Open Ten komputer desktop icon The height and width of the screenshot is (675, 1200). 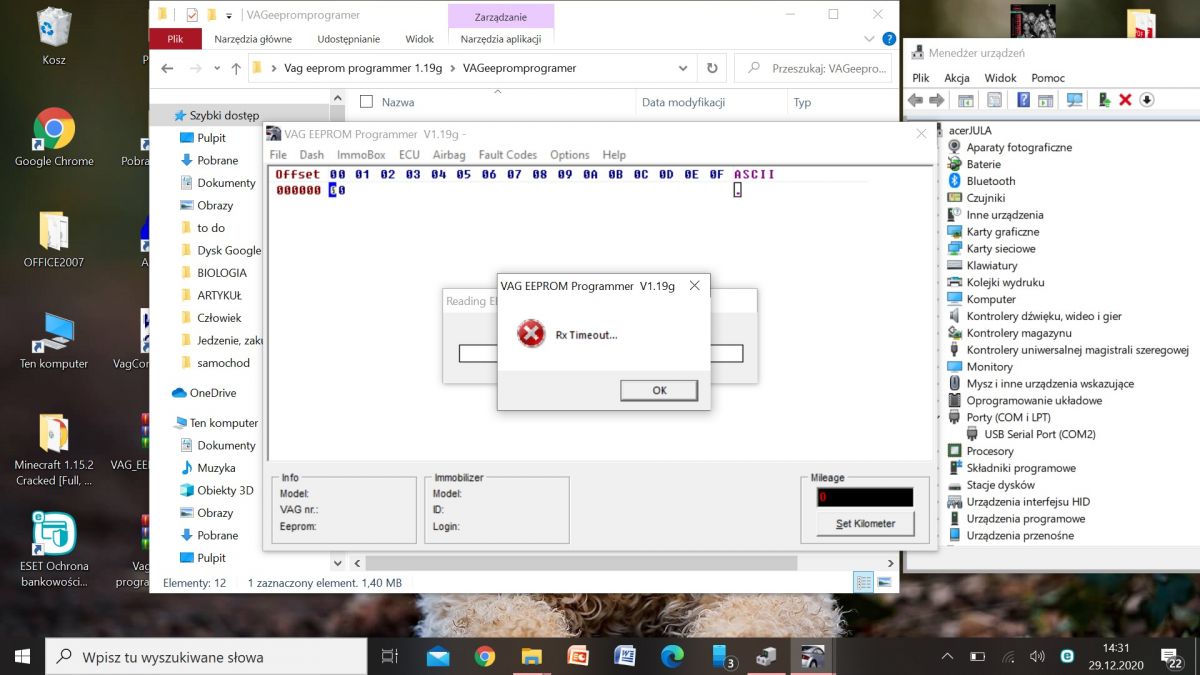(x=54, y=341)
